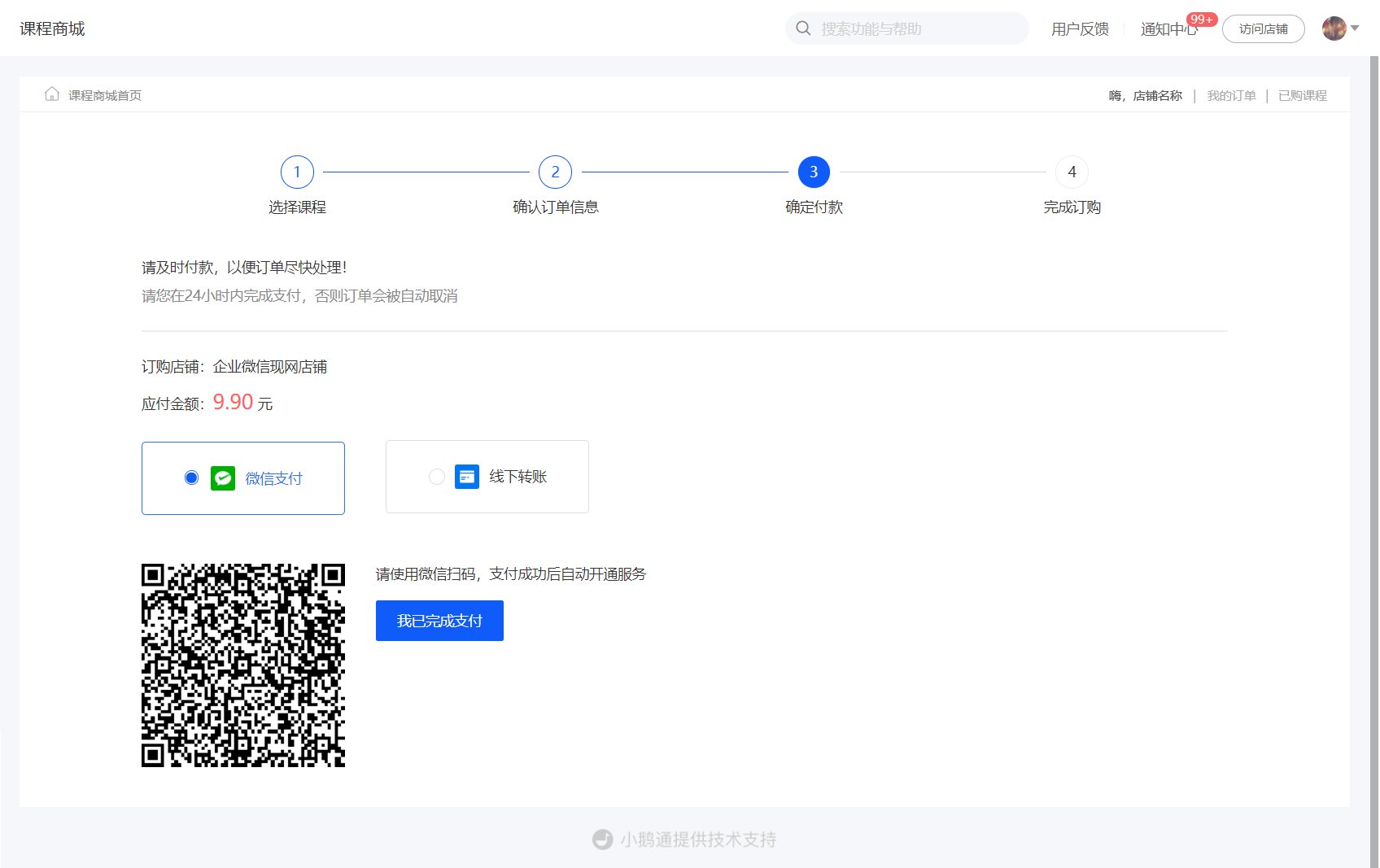The width and height of the screenshot is (1380, 868).
Task: Click 请使用微信扫码 instruction text
Action: point(511,574)
